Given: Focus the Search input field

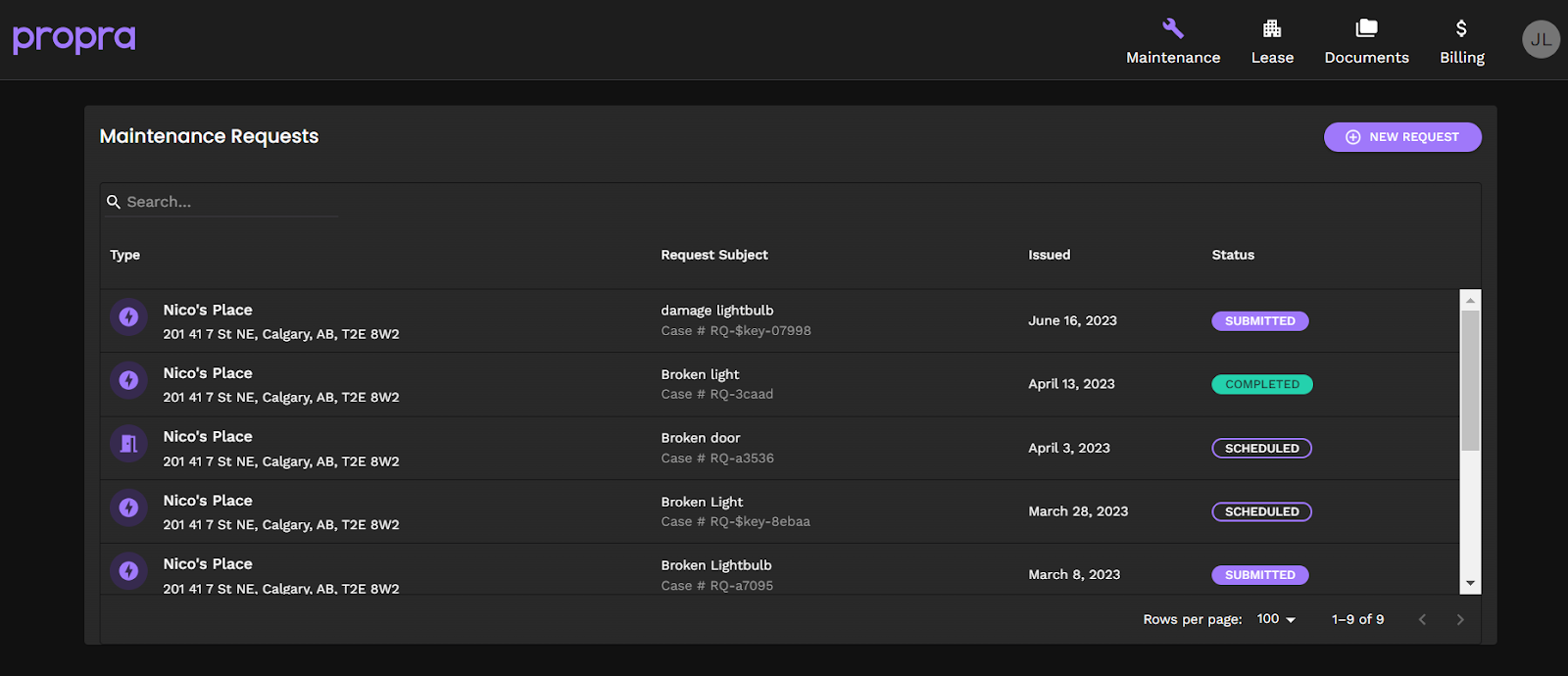Looking at the screenshot, I should coord(231,202).
